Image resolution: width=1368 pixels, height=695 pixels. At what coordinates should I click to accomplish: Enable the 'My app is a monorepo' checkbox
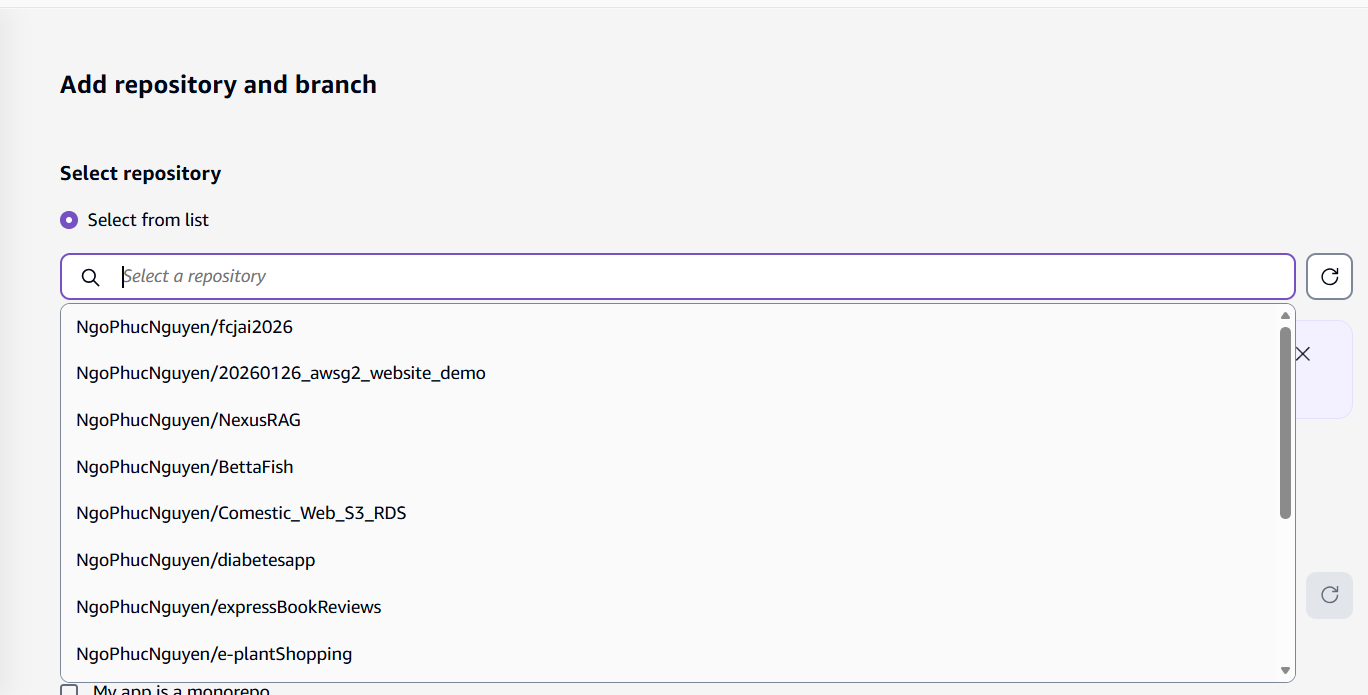(x=68, y=690)
